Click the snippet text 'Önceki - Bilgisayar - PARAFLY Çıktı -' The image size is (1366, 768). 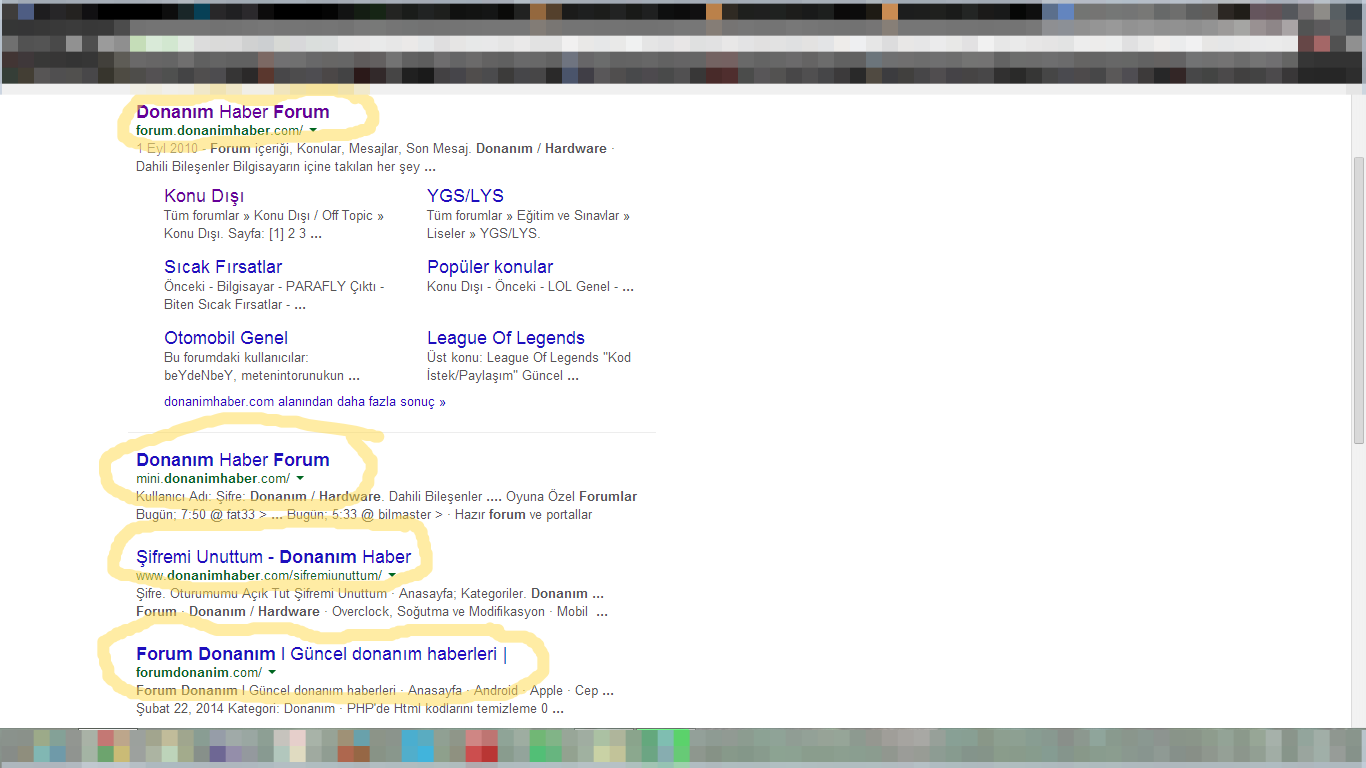[x=274, y=287]
